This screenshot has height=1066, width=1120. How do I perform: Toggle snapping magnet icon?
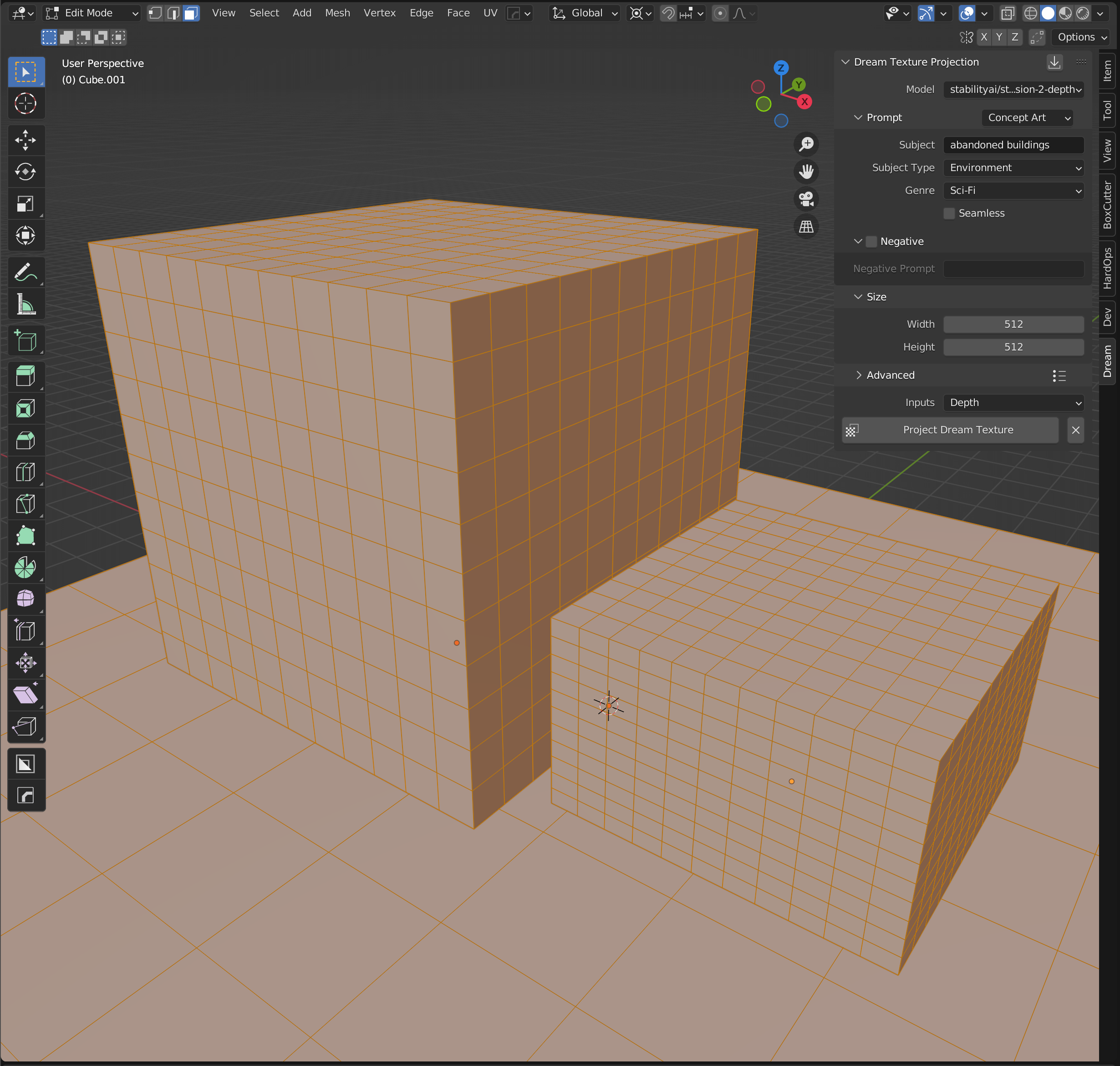[668, 13]
